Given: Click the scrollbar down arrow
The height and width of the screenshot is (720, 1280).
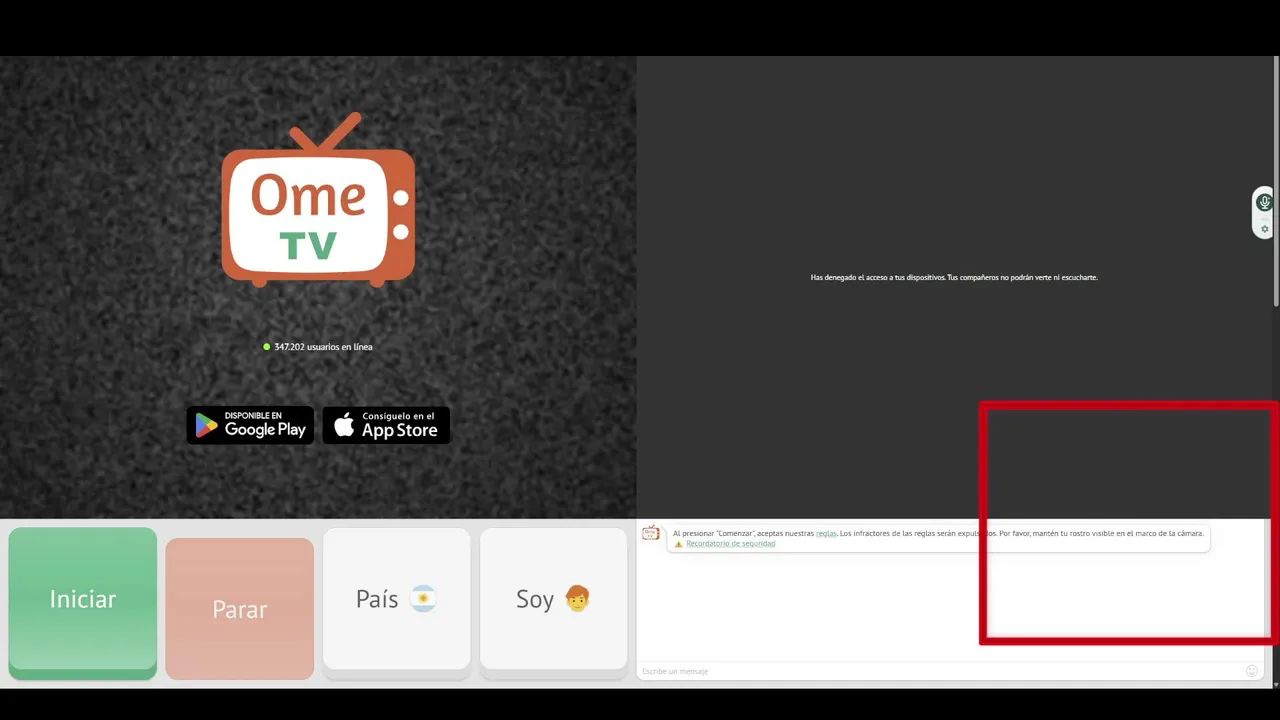Looking at the screenshot, I should (x=1276, y=684).
